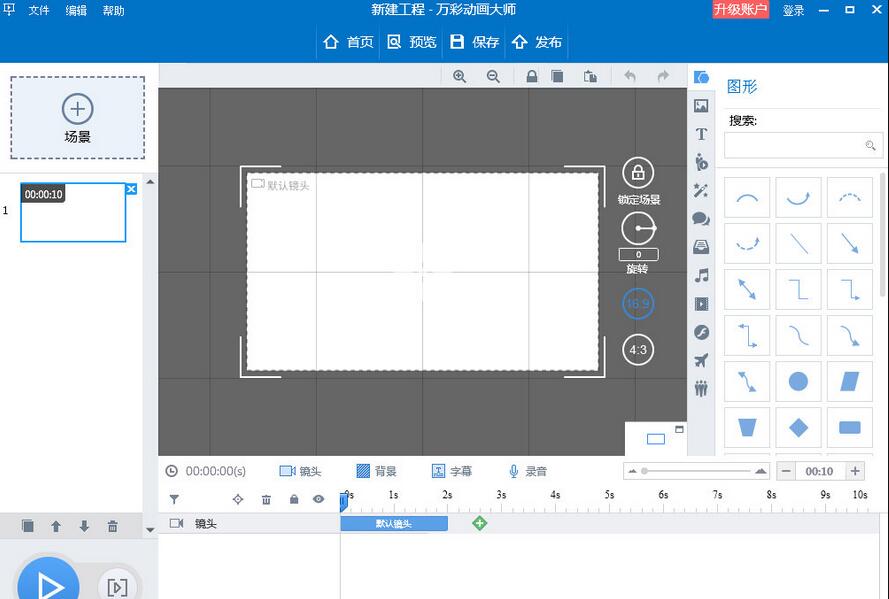Open the music note sound library
889x599 pixels.
pyautogui.click(x=701, y=275)
